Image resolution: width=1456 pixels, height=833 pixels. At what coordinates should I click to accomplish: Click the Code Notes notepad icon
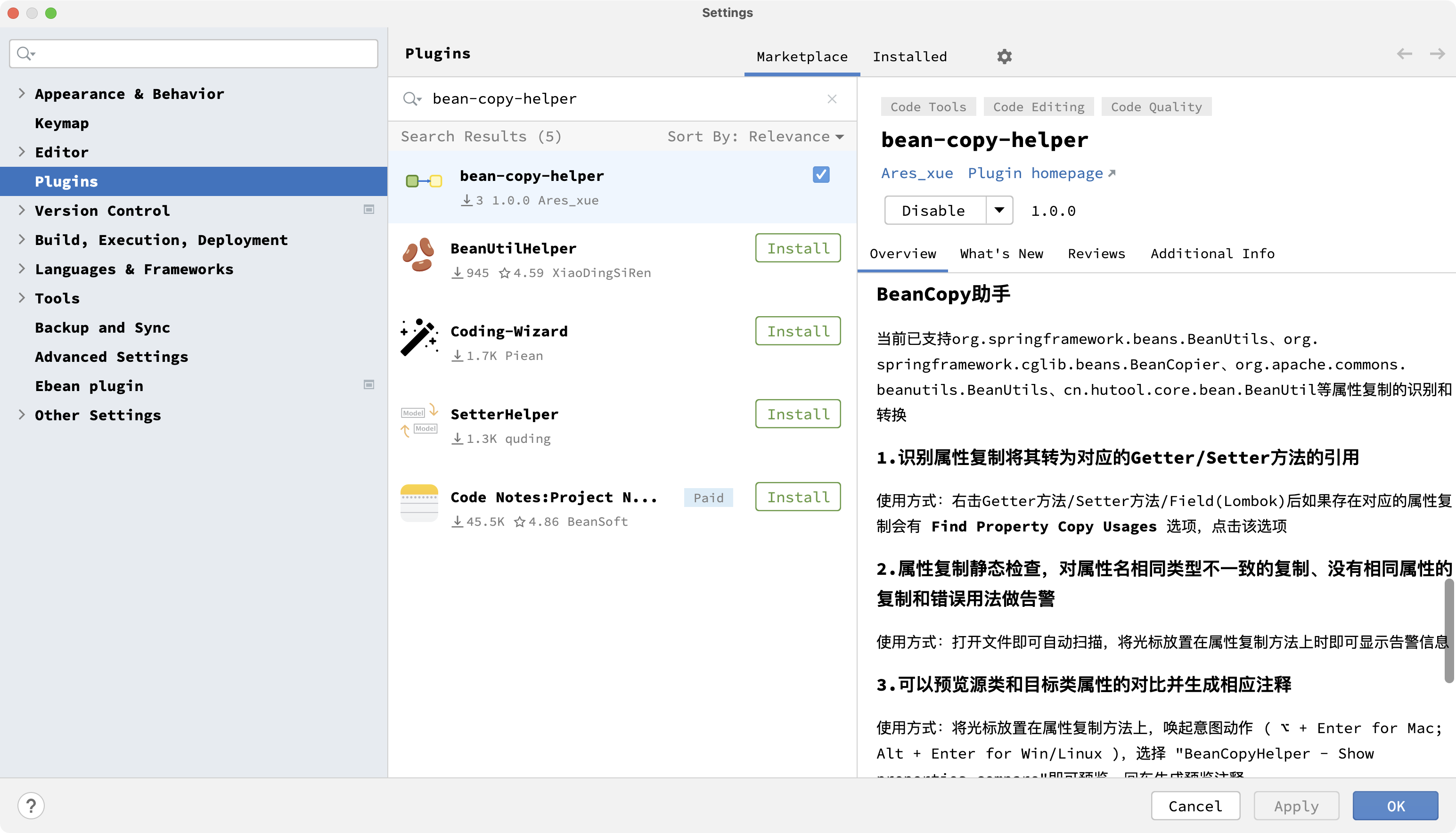(x=419, y=504)
